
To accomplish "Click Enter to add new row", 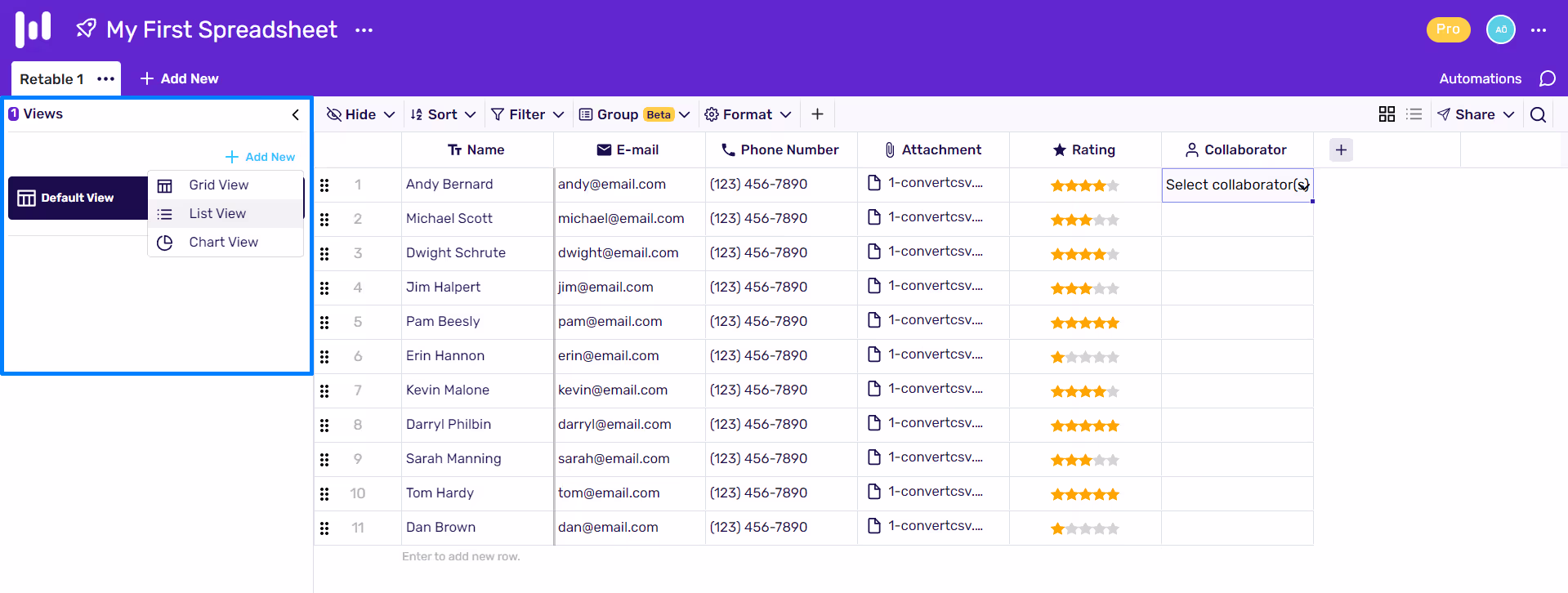I will pos(461,556).
